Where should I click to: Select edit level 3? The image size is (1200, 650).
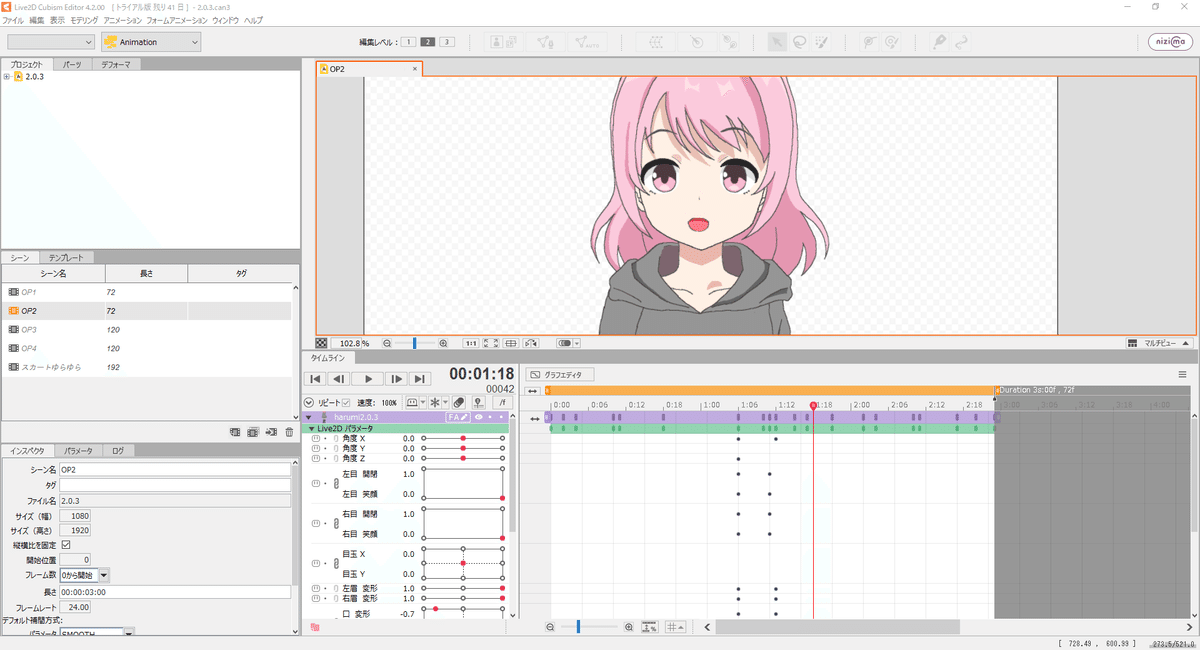[447, 42]
